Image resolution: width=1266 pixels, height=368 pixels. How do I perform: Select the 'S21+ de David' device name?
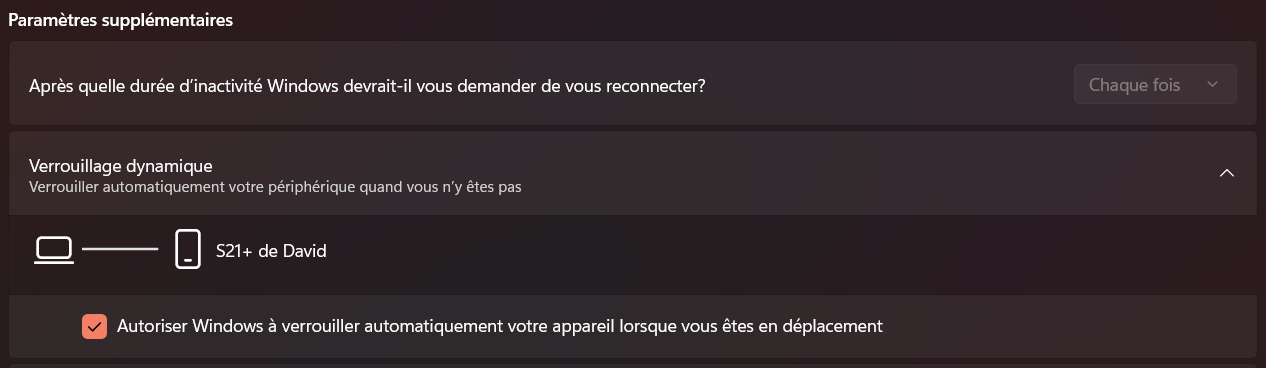[271, 250]
